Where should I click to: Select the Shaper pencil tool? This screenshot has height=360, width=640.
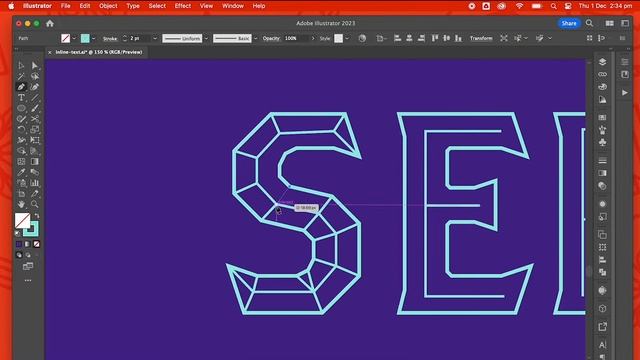[x=21, y=119]
